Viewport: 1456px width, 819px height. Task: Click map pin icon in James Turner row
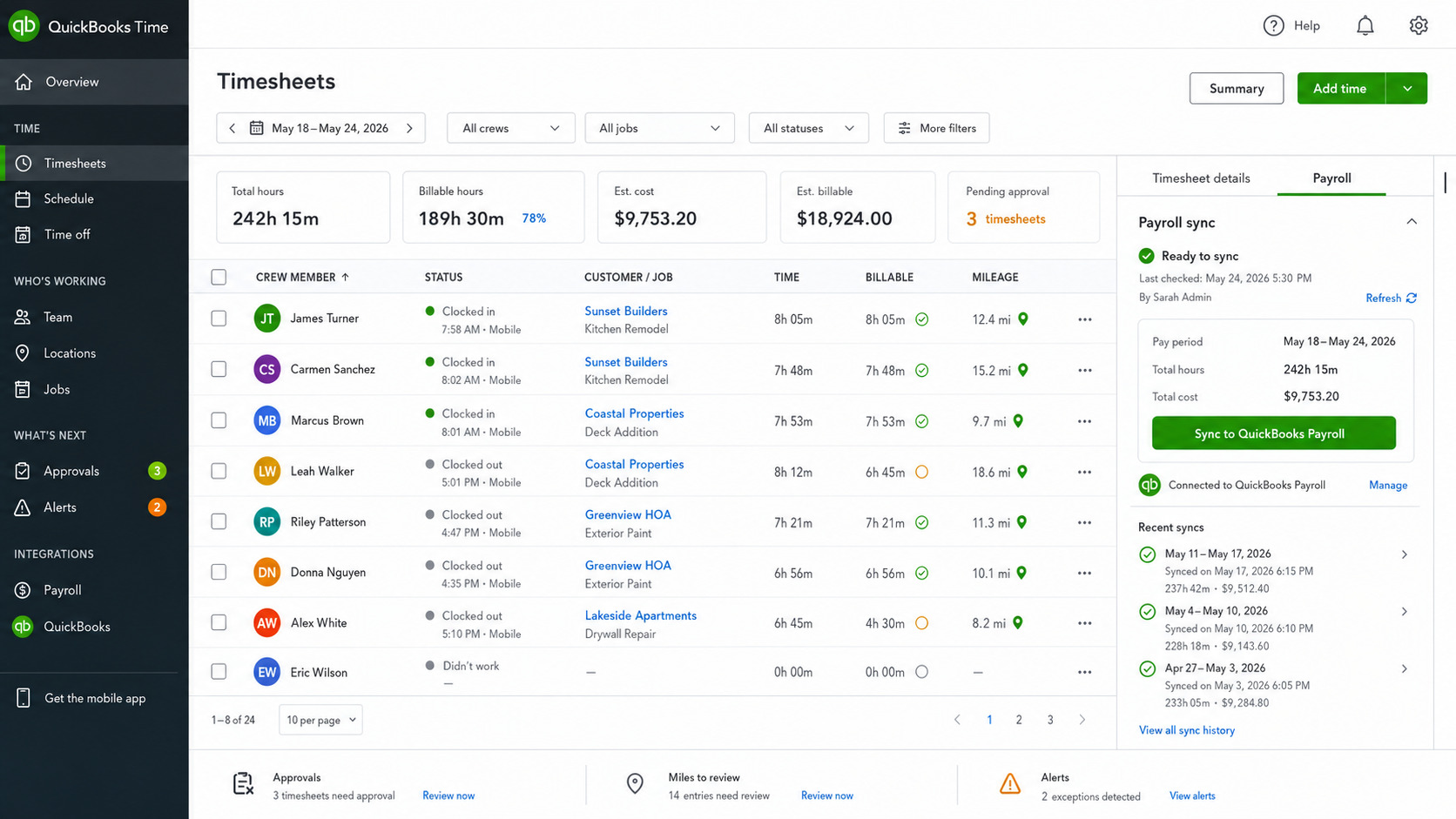pos(1023,319)
